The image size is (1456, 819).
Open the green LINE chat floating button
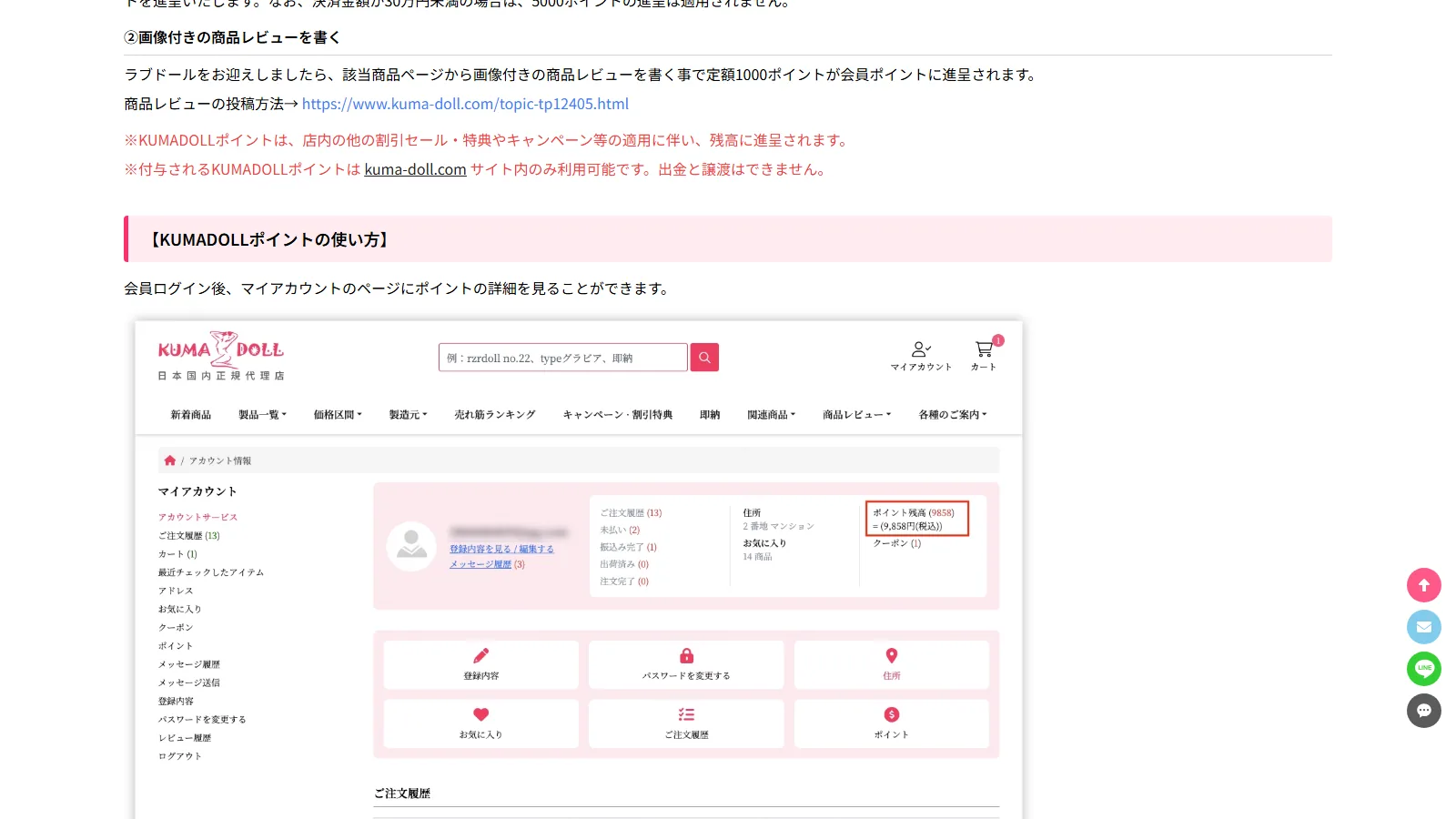pos(1424,669)
